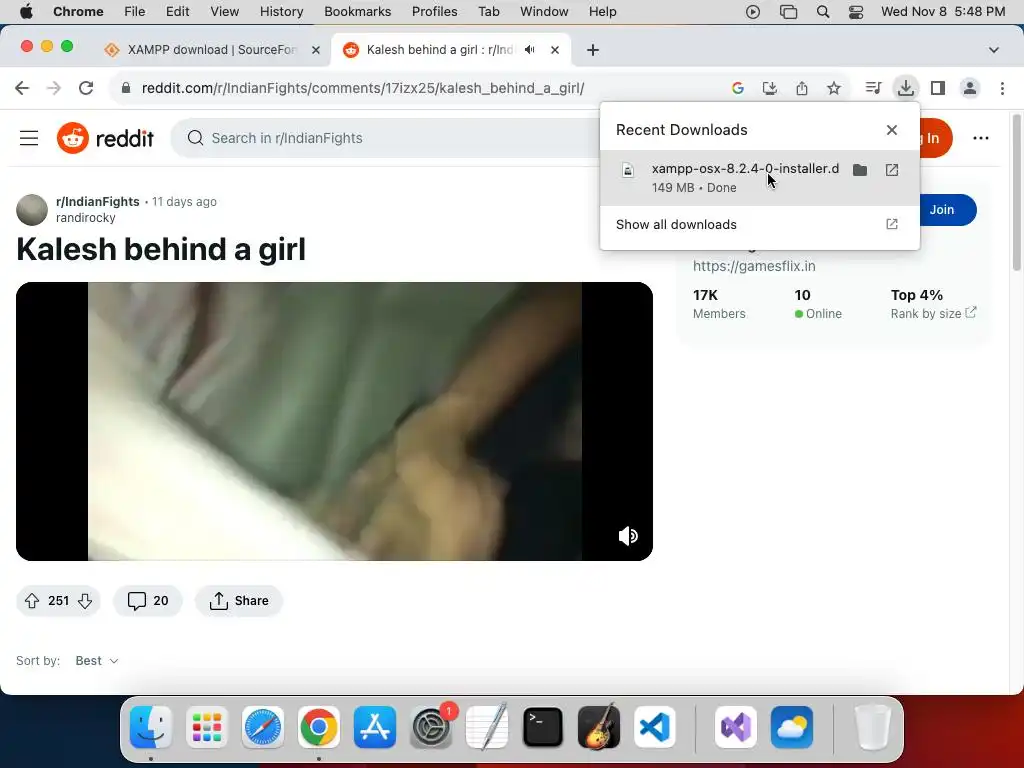Expand the tab search dropdown arrow

point(993,50)
